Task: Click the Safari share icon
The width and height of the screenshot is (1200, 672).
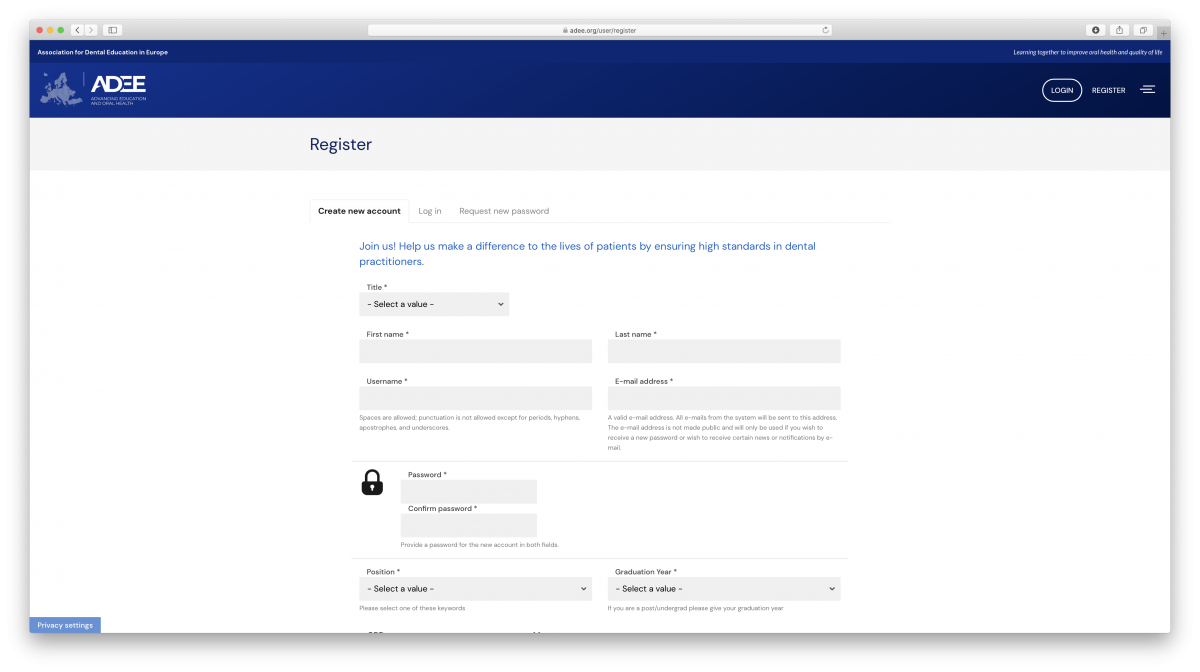Action: (x=1119, y=30)
